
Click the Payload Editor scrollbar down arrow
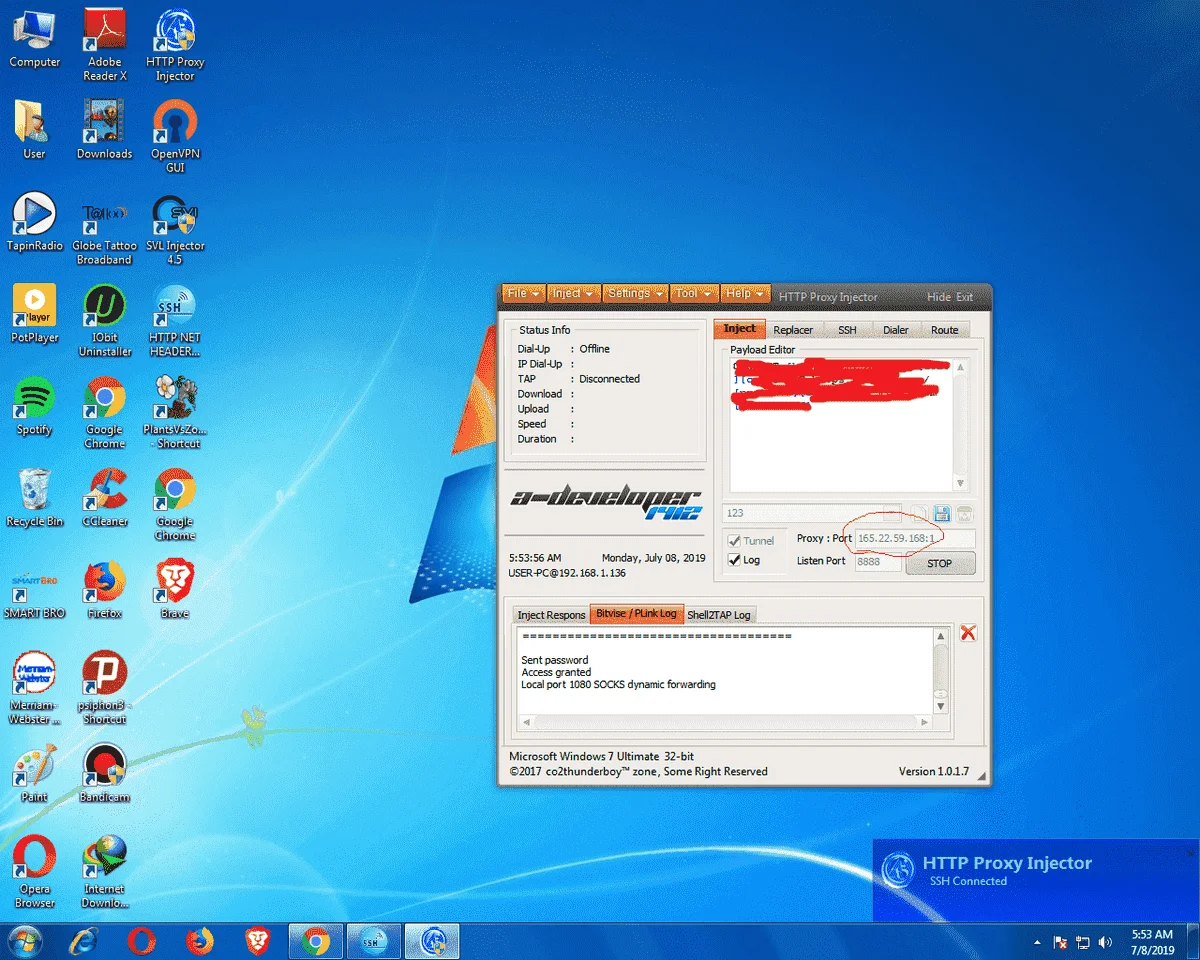[961, 483]
